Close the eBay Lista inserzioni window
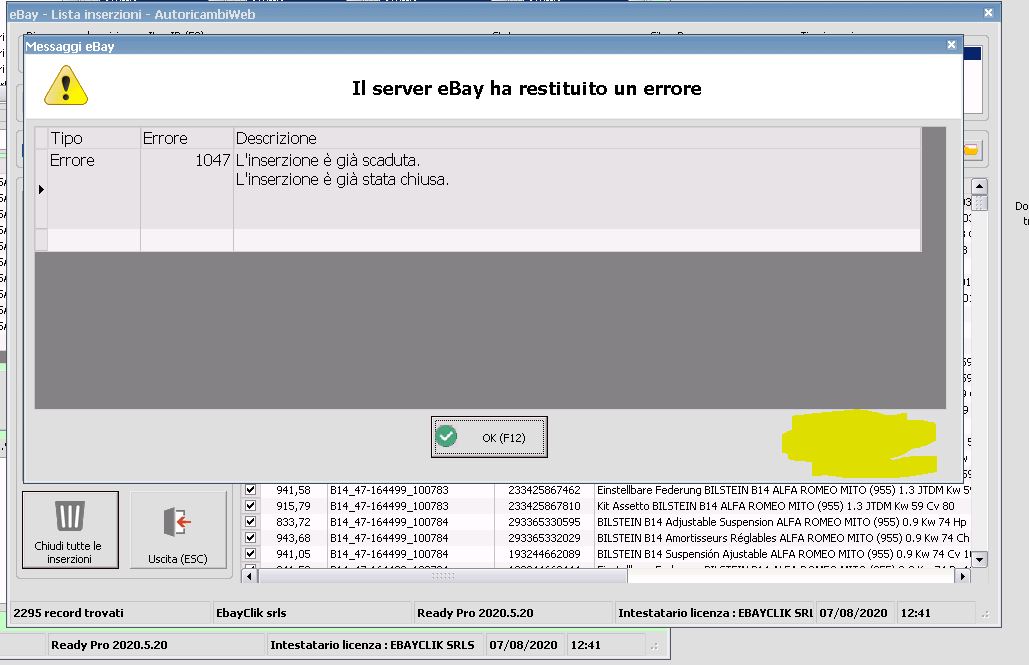The width and height of the screenshot is (1029, 665). tap(988, 12)
